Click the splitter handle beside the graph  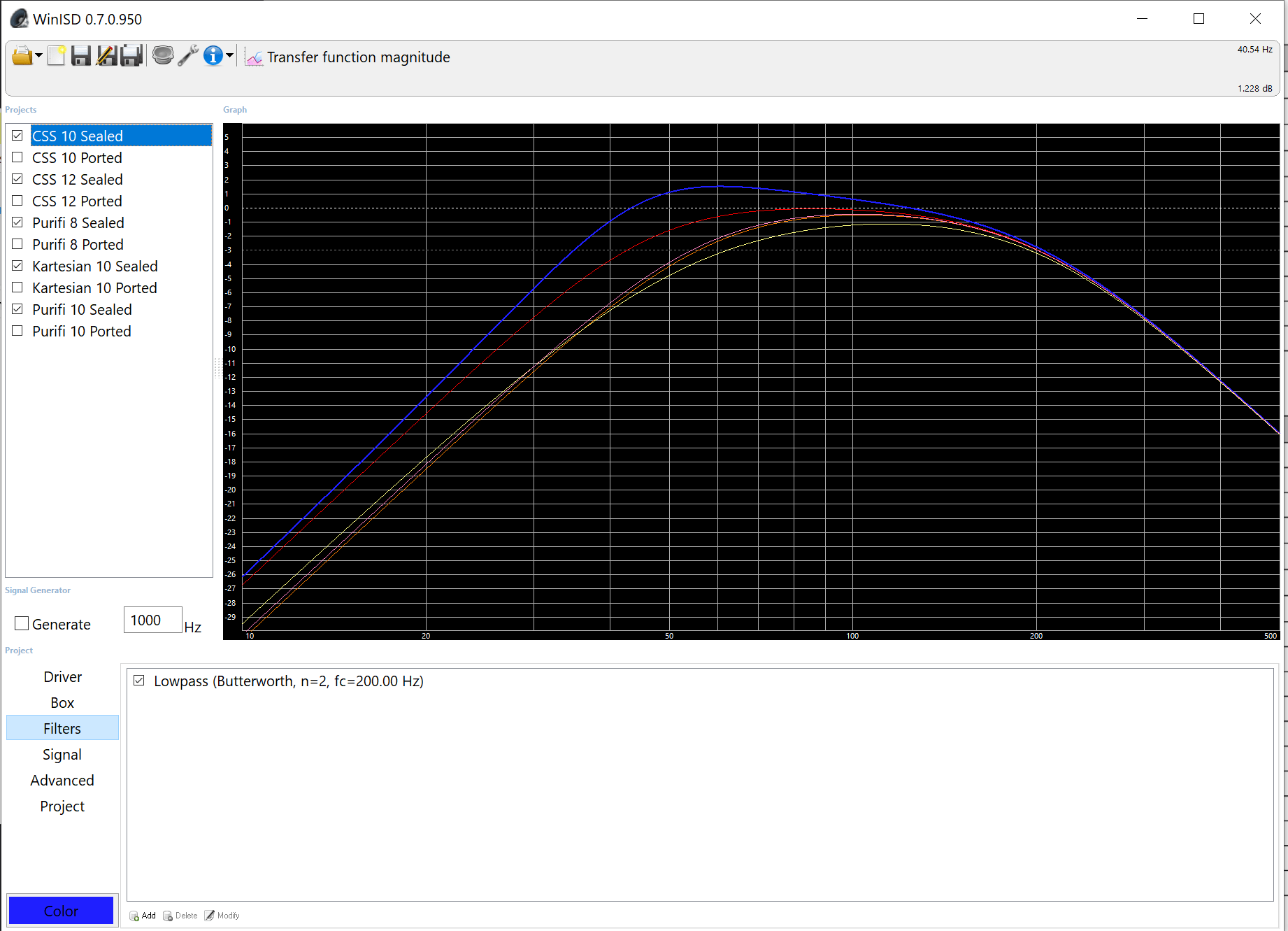(217, 368)
